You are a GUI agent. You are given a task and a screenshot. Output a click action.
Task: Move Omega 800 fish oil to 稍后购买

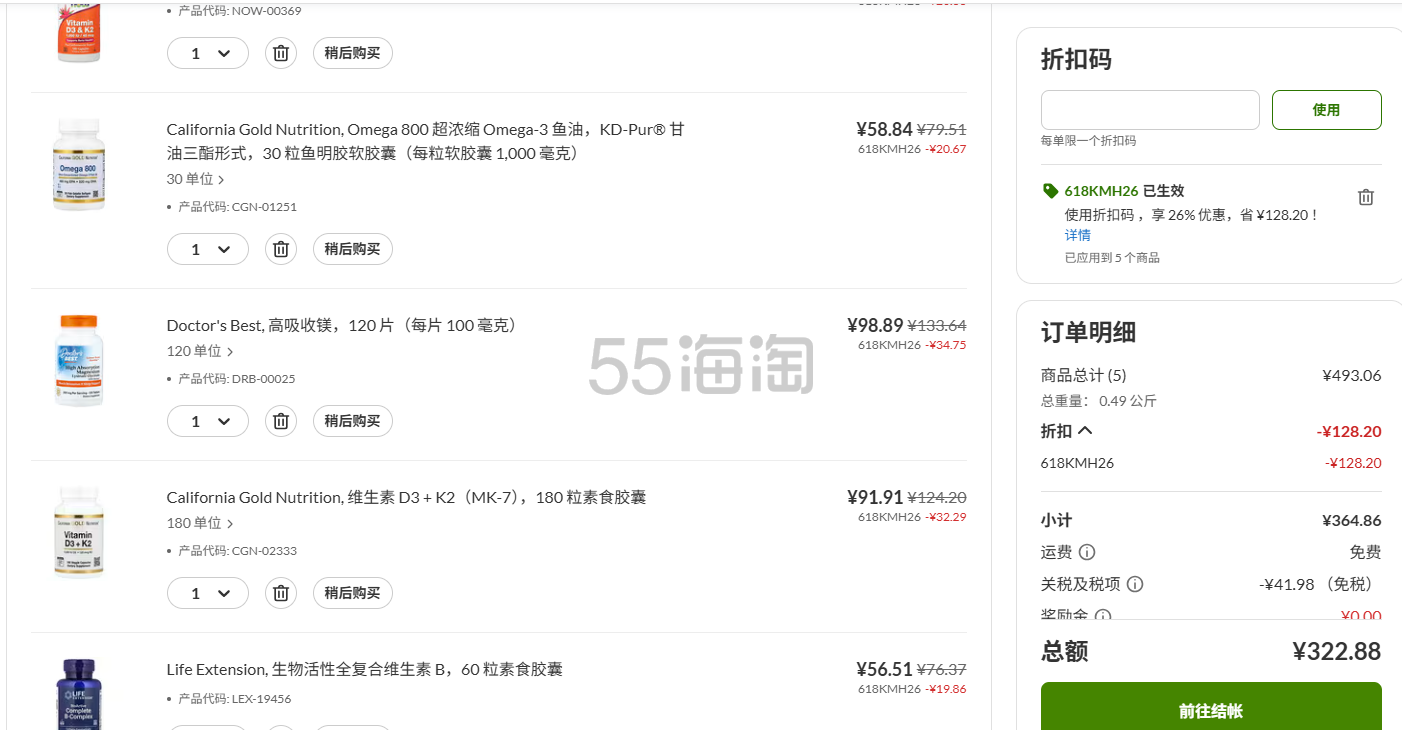coord(353,249)
